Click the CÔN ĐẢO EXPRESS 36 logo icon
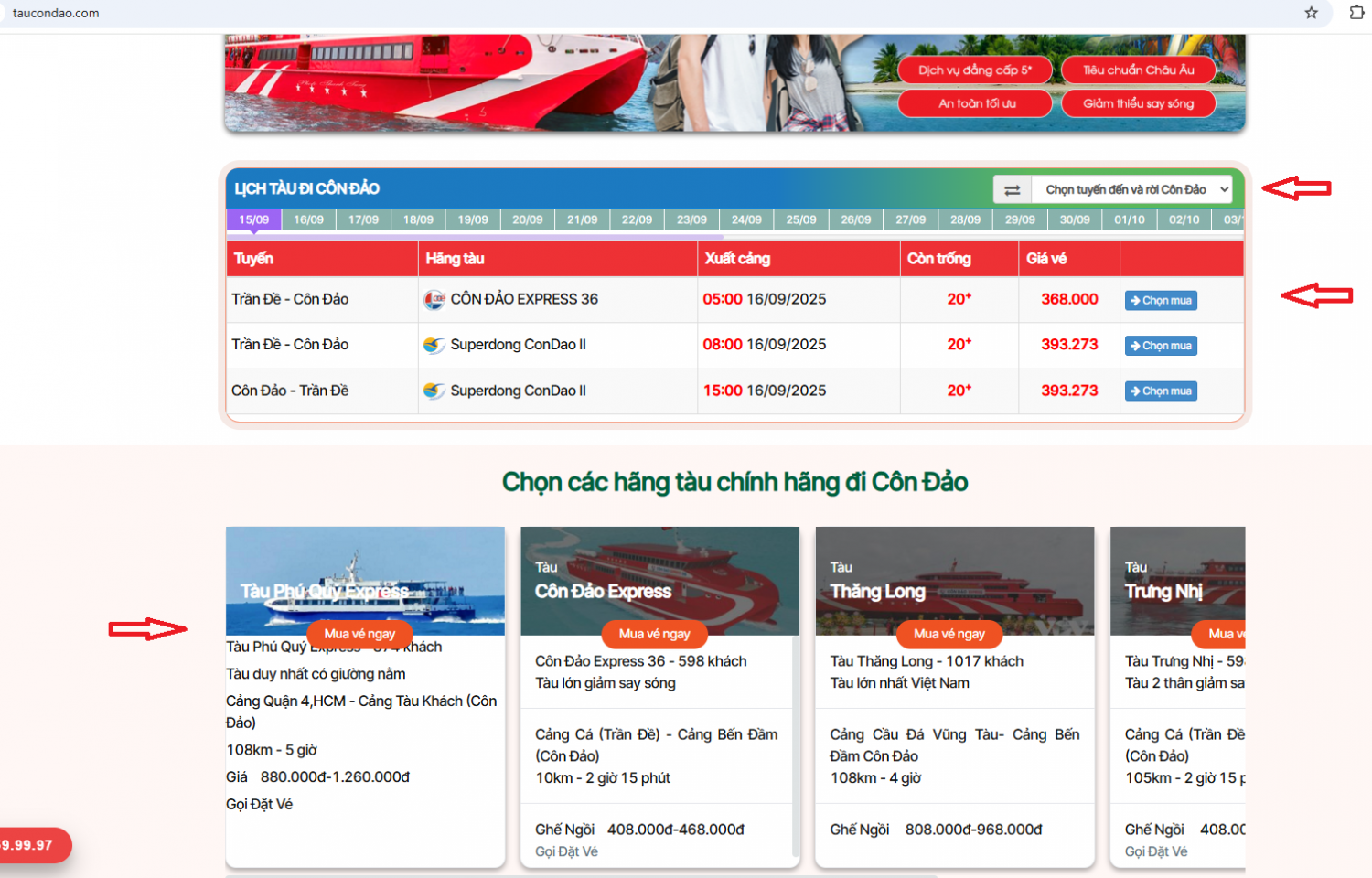 (x=434, y=300)
